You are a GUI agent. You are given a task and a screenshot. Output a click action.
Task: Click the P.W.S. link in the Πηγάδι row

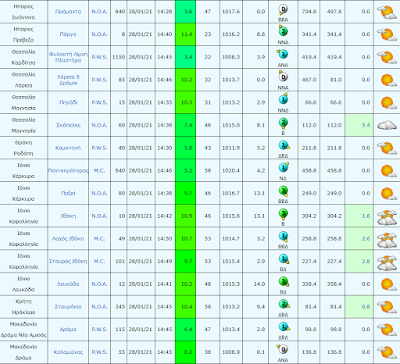[x=99, y=103]
